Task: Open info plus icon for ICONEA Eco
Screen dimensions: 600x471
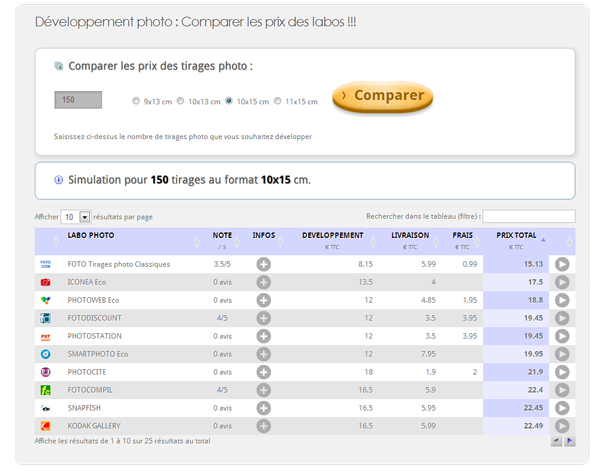Action: (263, 282)
